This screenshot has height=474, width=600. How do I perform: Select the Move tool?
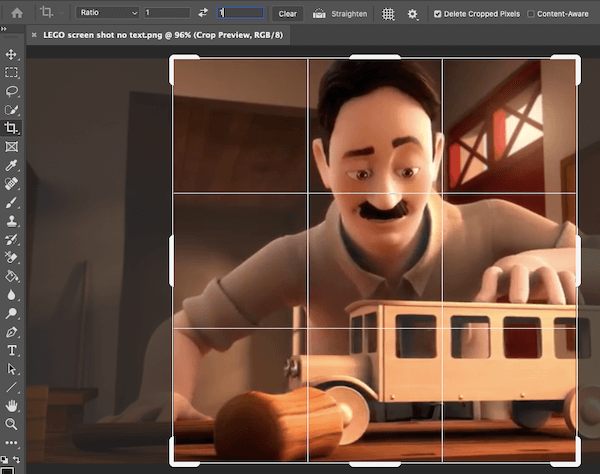[x=11, y=54]
